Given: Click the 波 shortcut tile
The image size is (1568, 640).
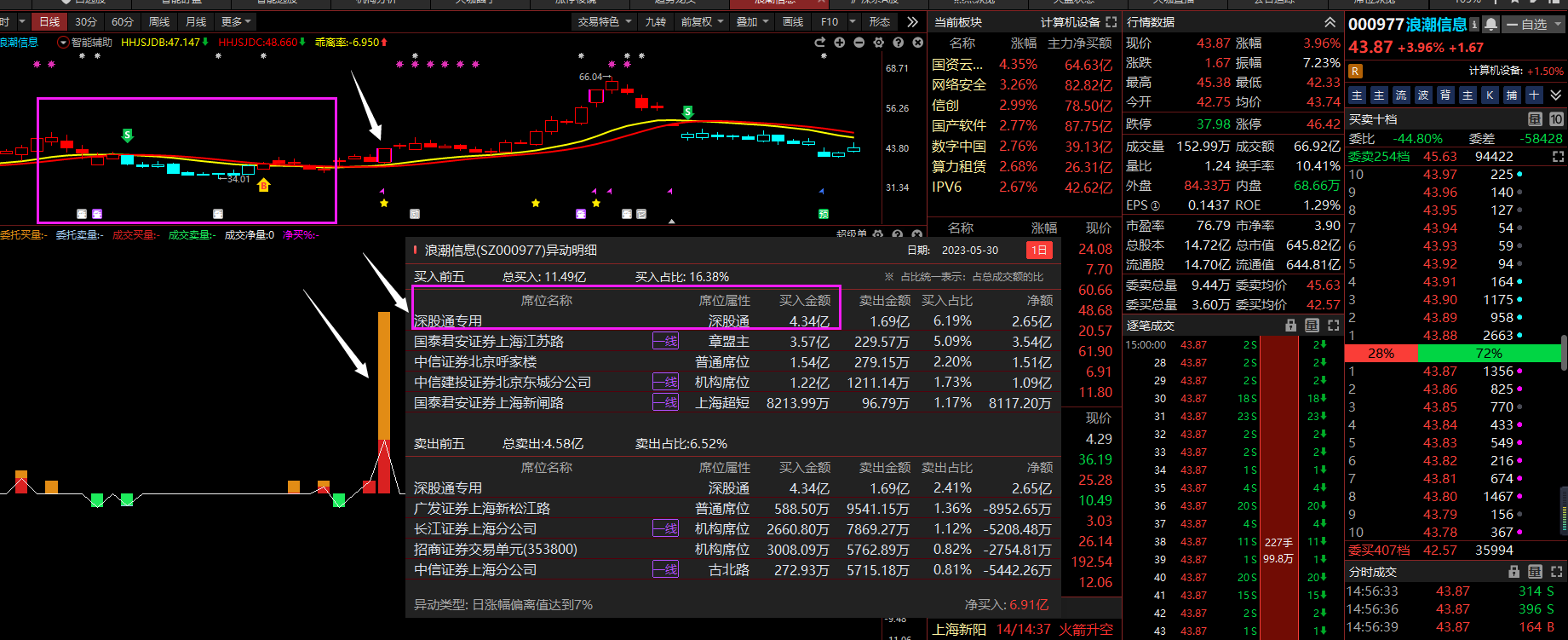Looking at the screenshot, I should pos(1423,95).
